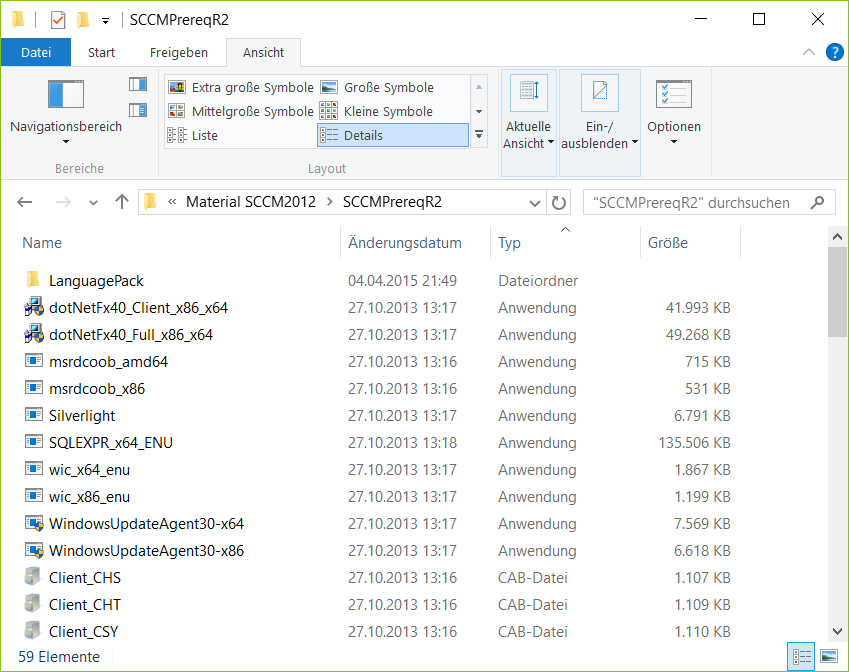
Task: Switch to the Start tab
Action: [101, 53]
